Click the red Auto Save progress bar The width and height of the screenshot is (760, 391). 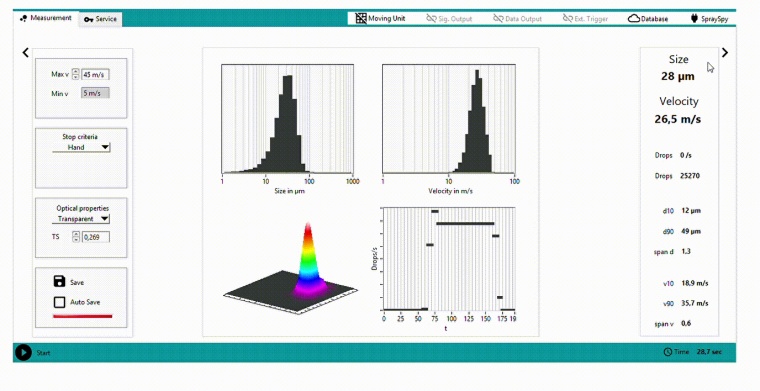pyautogui.click(x=82, y=316)
